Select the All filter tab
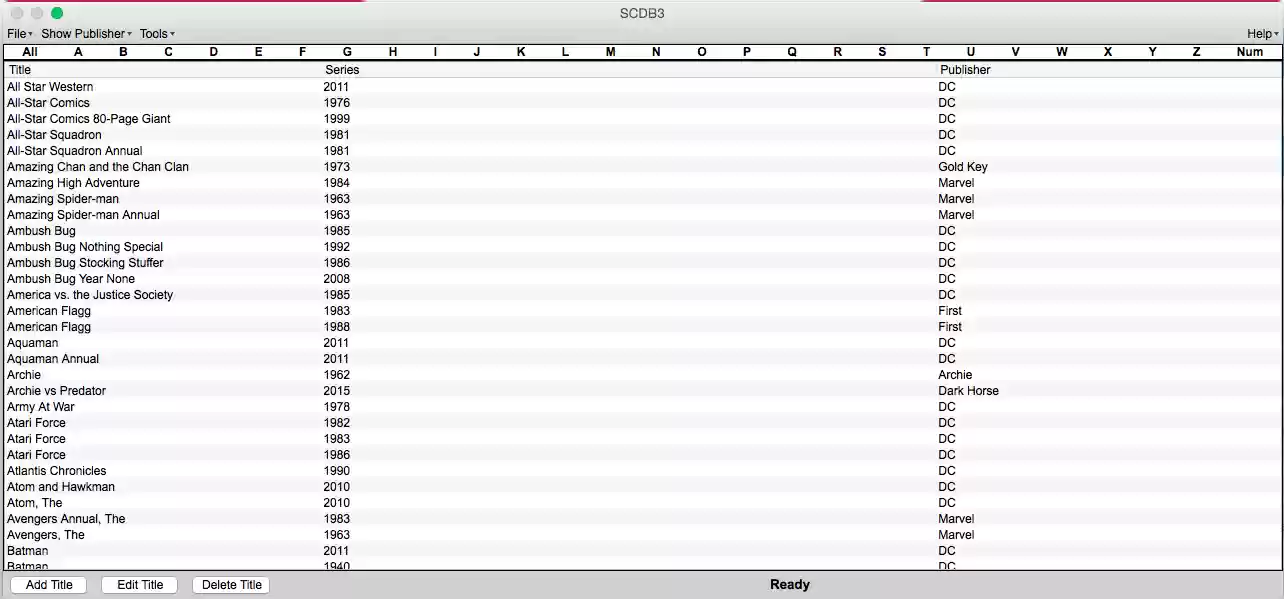1284x599 pixels. pyautogui.click(x=30, y=52)
